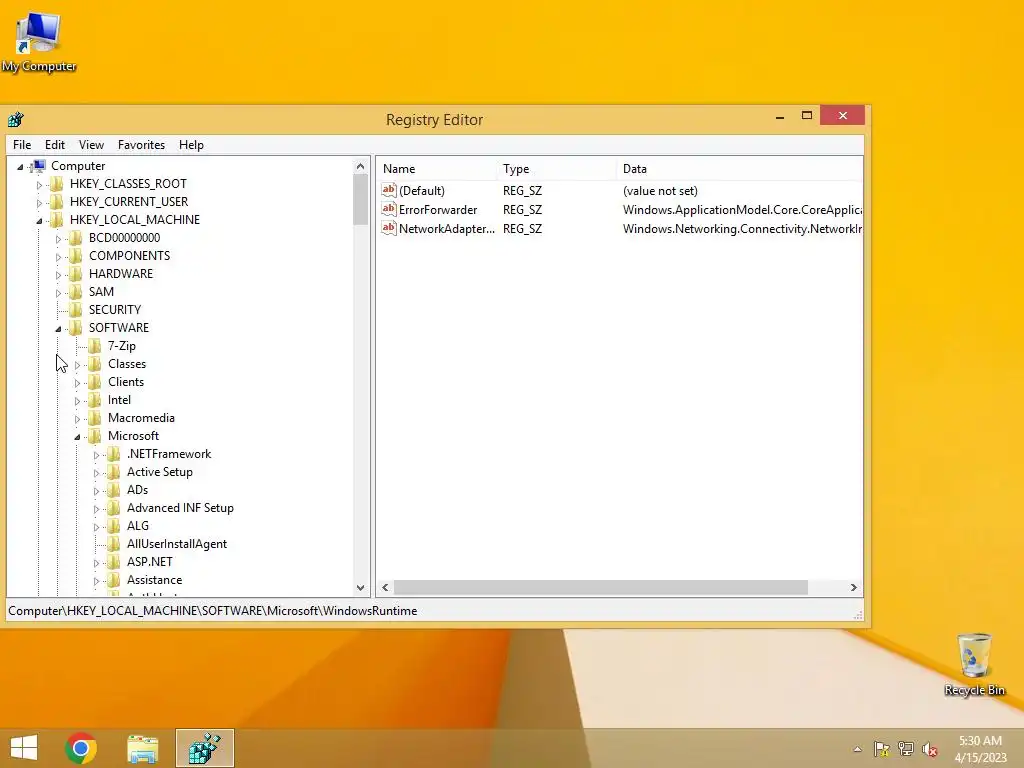Open the Favorites menu

click(x=141, y=145)
